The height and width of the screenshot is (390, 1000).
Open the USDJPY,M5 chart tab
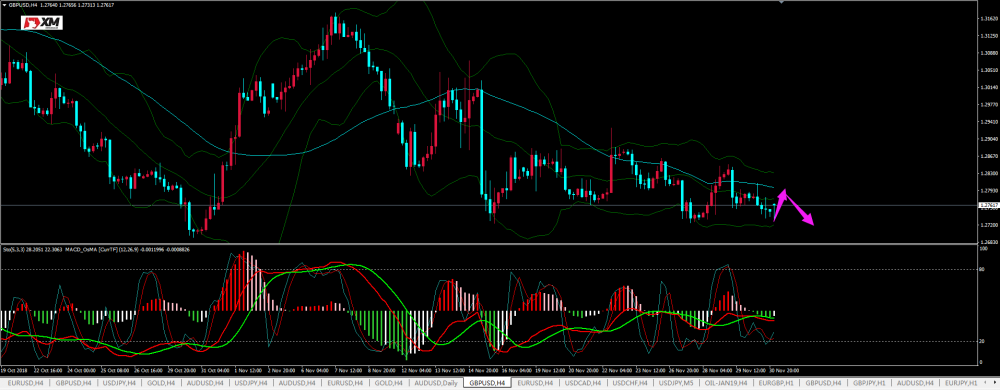[x=677, y=383]
